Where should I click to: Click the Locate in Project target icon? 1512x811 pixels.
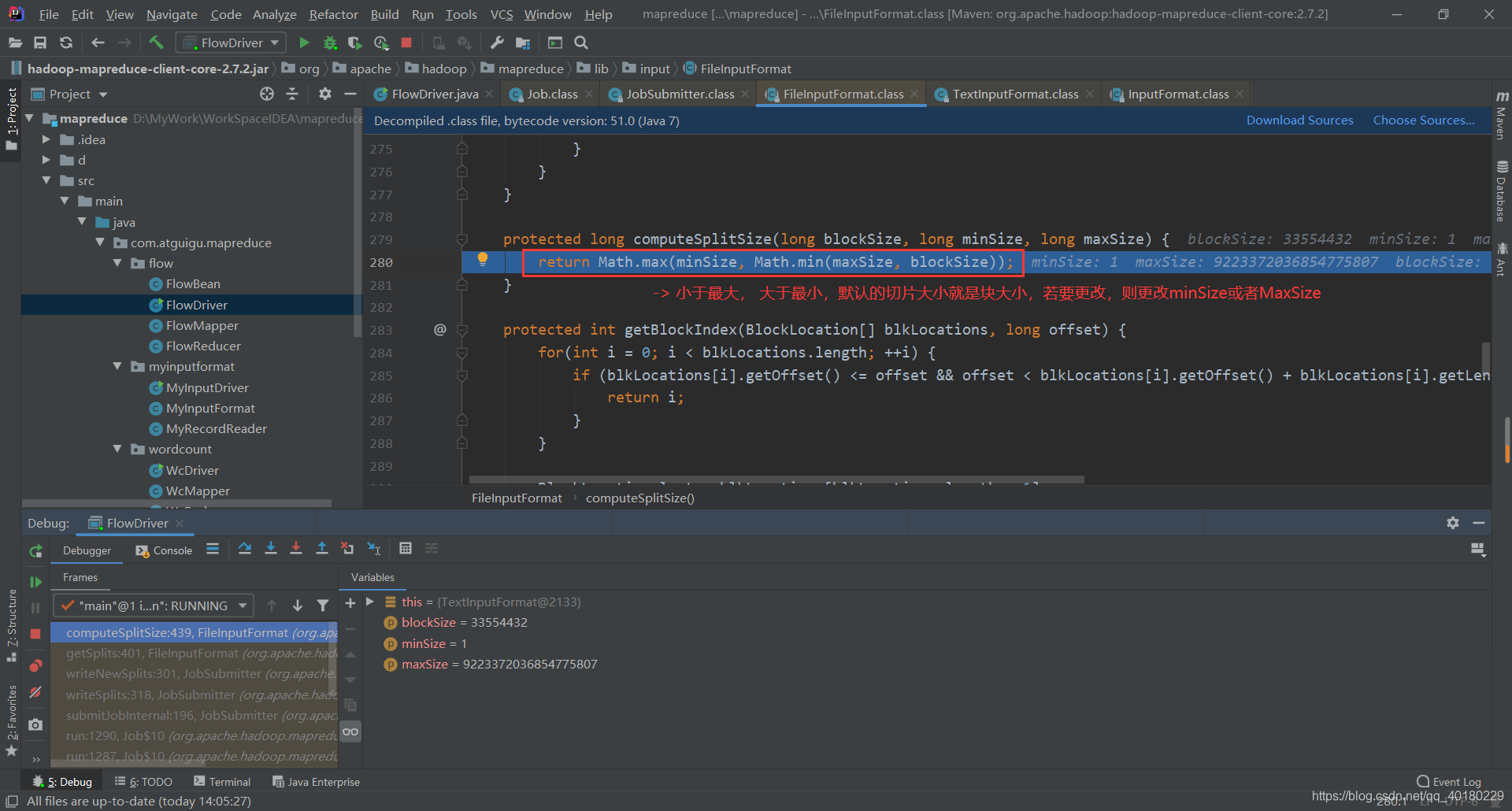pyautogui.click(x=267, y=94)
